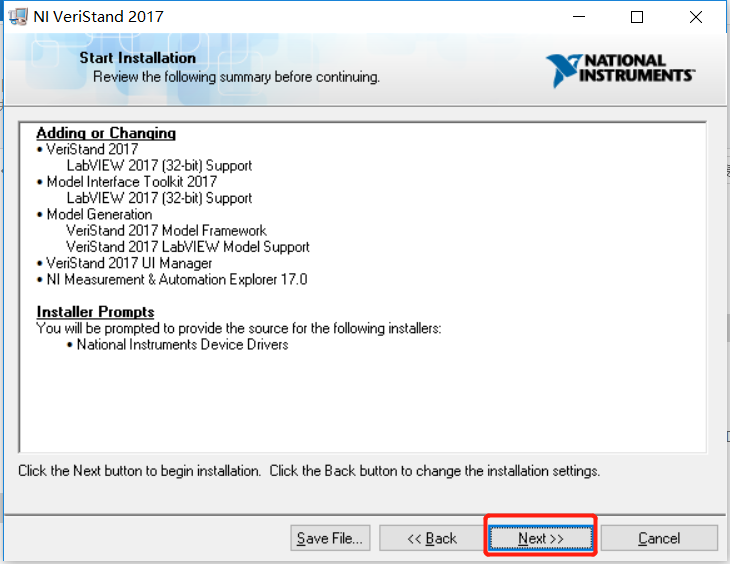Click the National Instruments logo
Screen dimensions: 730x564
click(620, 70)
